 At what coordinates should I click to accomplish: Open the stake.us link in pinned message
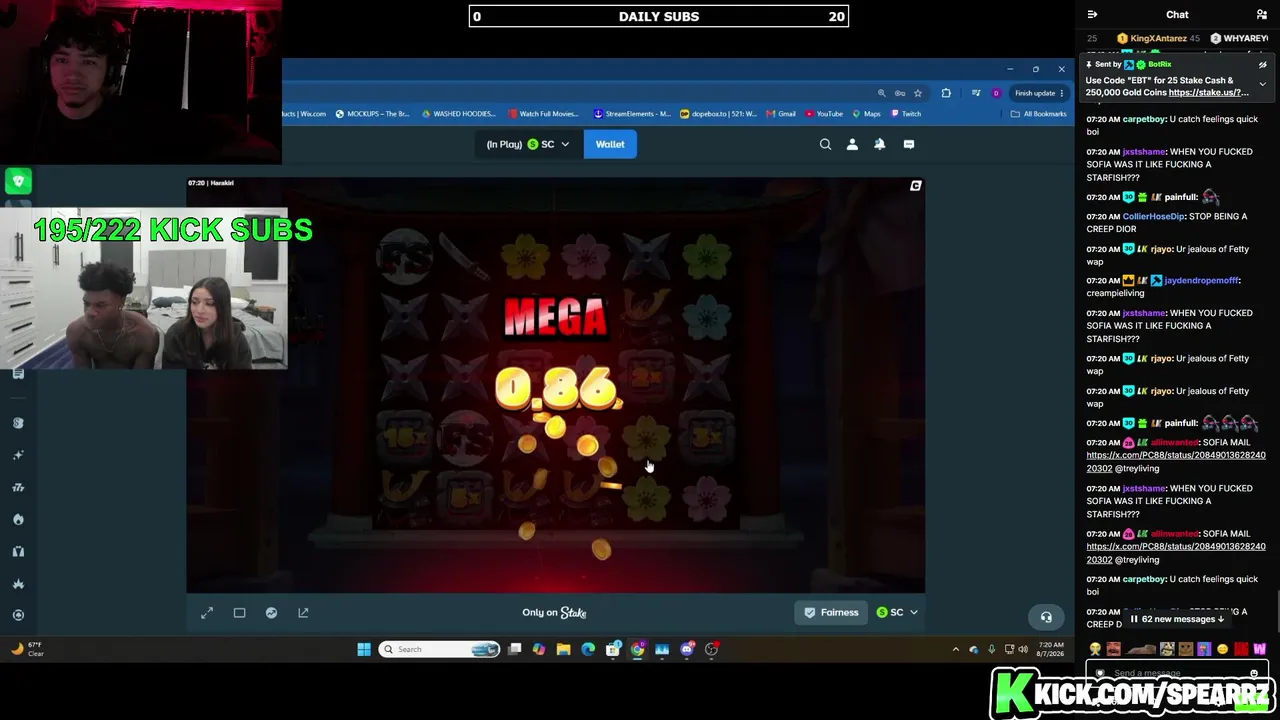pyautogui.click(x=1208, y=92)
